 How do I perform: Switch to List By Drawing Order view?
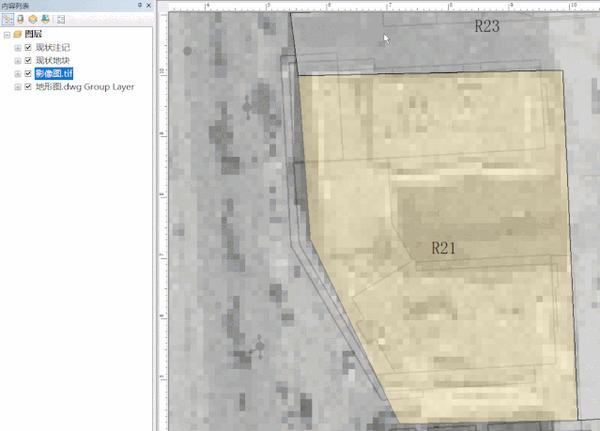(8, 19)
